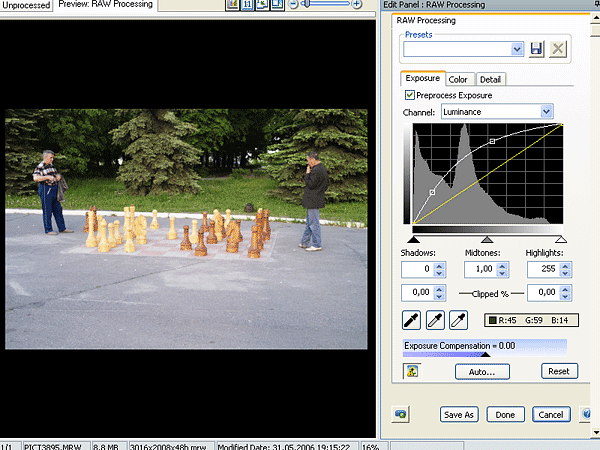Click the Reset button
The width and height of the screenshot is (600, 450).
560,371
